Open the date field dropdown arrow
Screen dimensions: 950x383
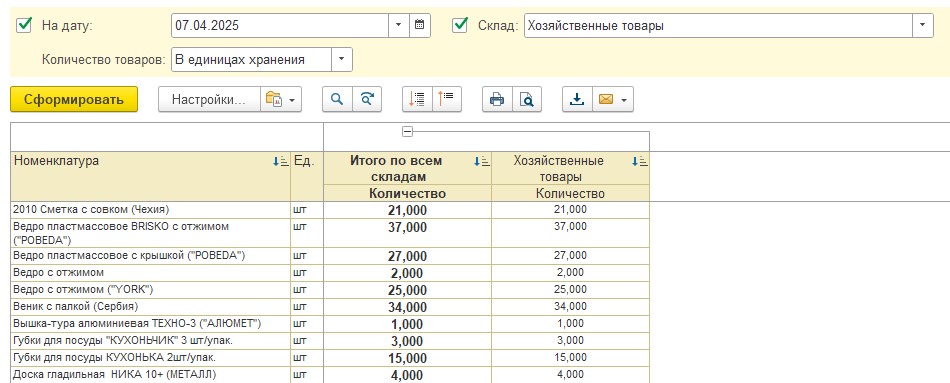point(399,25)
